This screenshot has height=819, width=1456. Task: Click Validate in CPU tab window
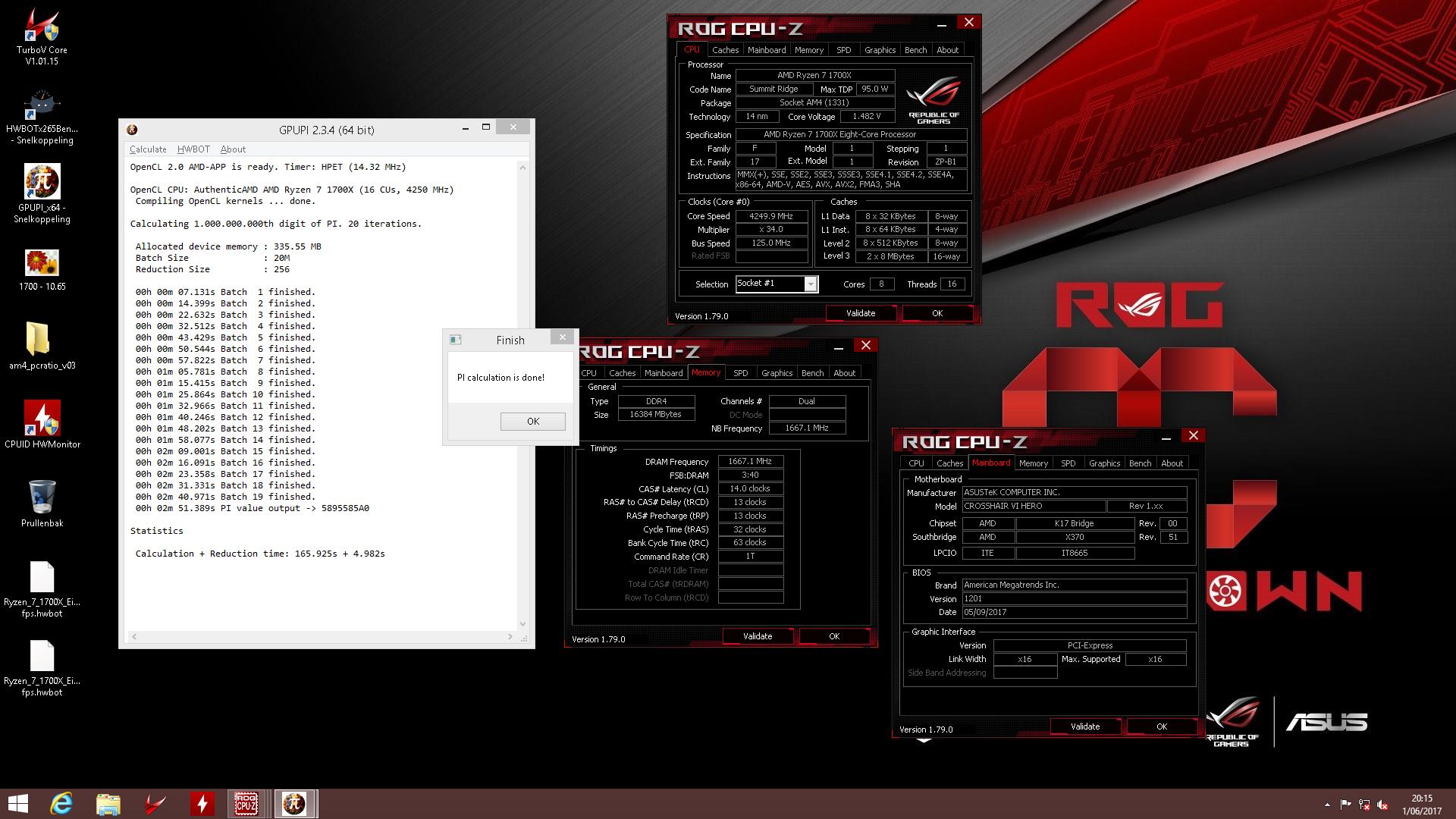861,313
